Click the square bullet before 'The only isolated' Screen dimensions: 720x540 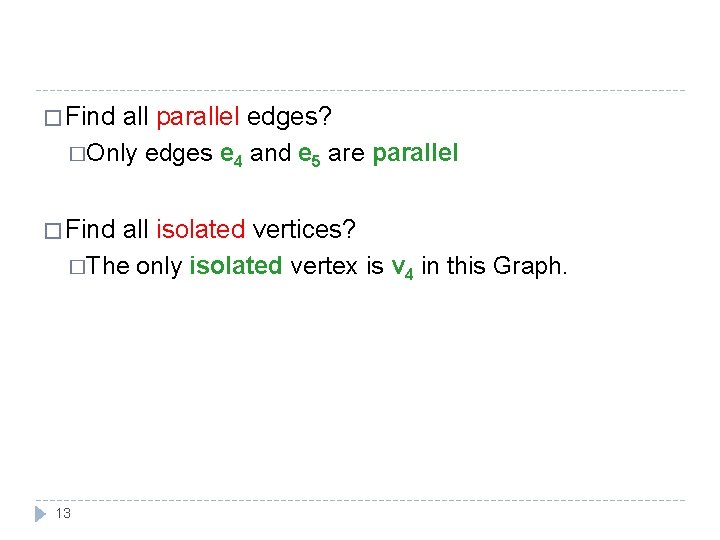point(77,267)
